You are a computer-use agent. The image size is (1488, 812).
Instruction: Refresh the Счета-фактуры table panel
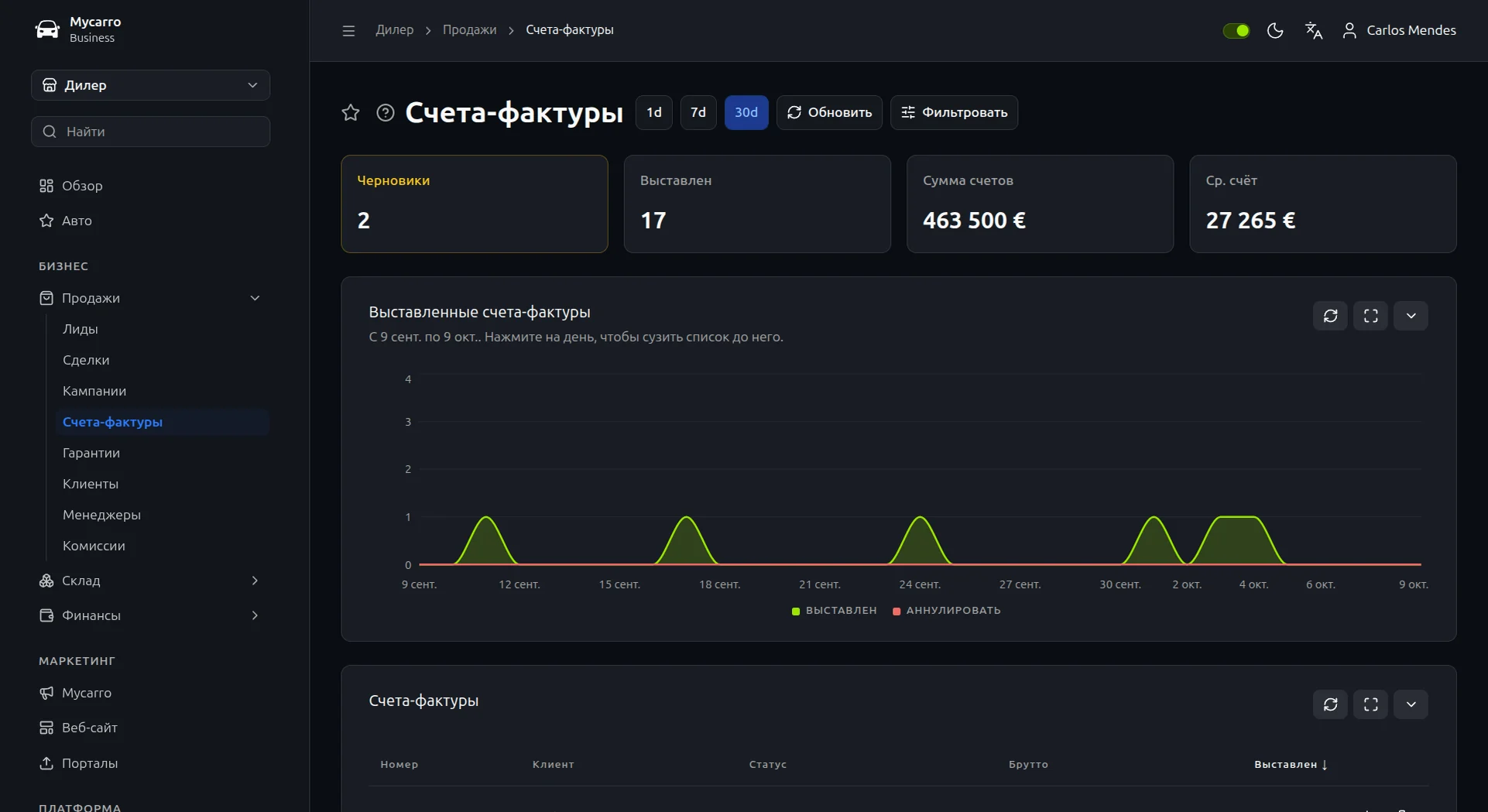click(x=1330, y=704)
